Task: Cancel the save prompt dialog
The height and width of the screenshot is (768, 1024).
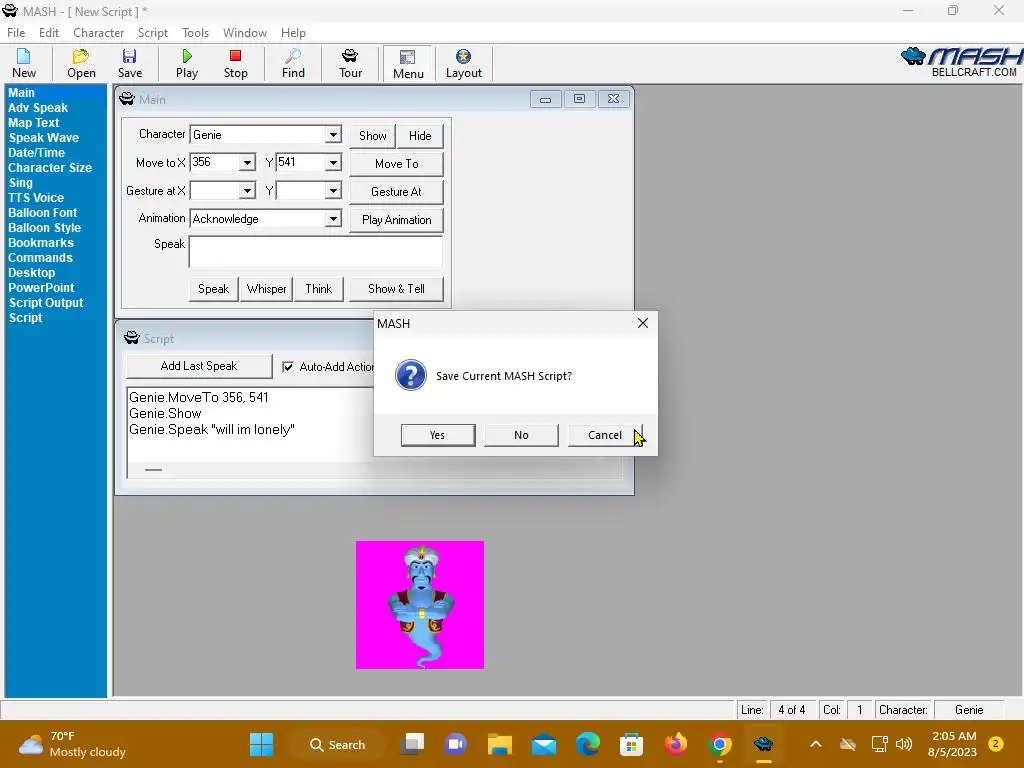Action: pos(605,435)
